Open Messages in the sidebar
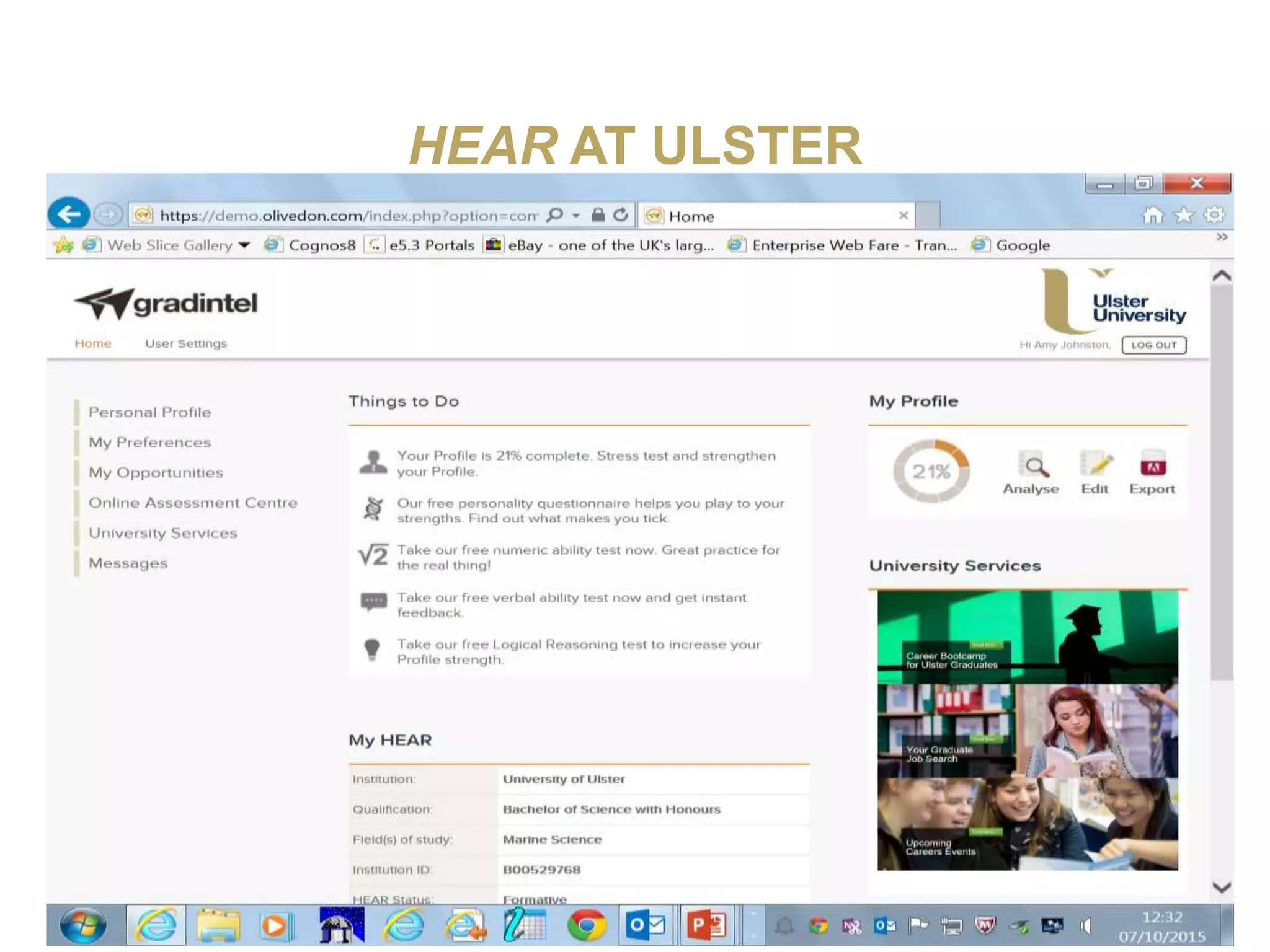This screenshot has width=1270, height=952. [x=128, y=563]
